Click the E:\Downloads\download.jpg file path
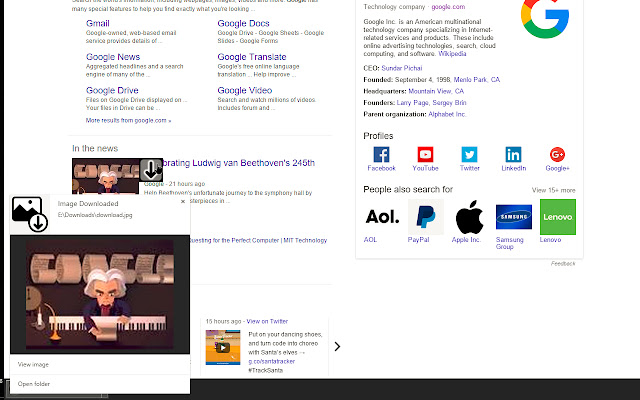This screenshot has width=640, height=400. (95, 215)
